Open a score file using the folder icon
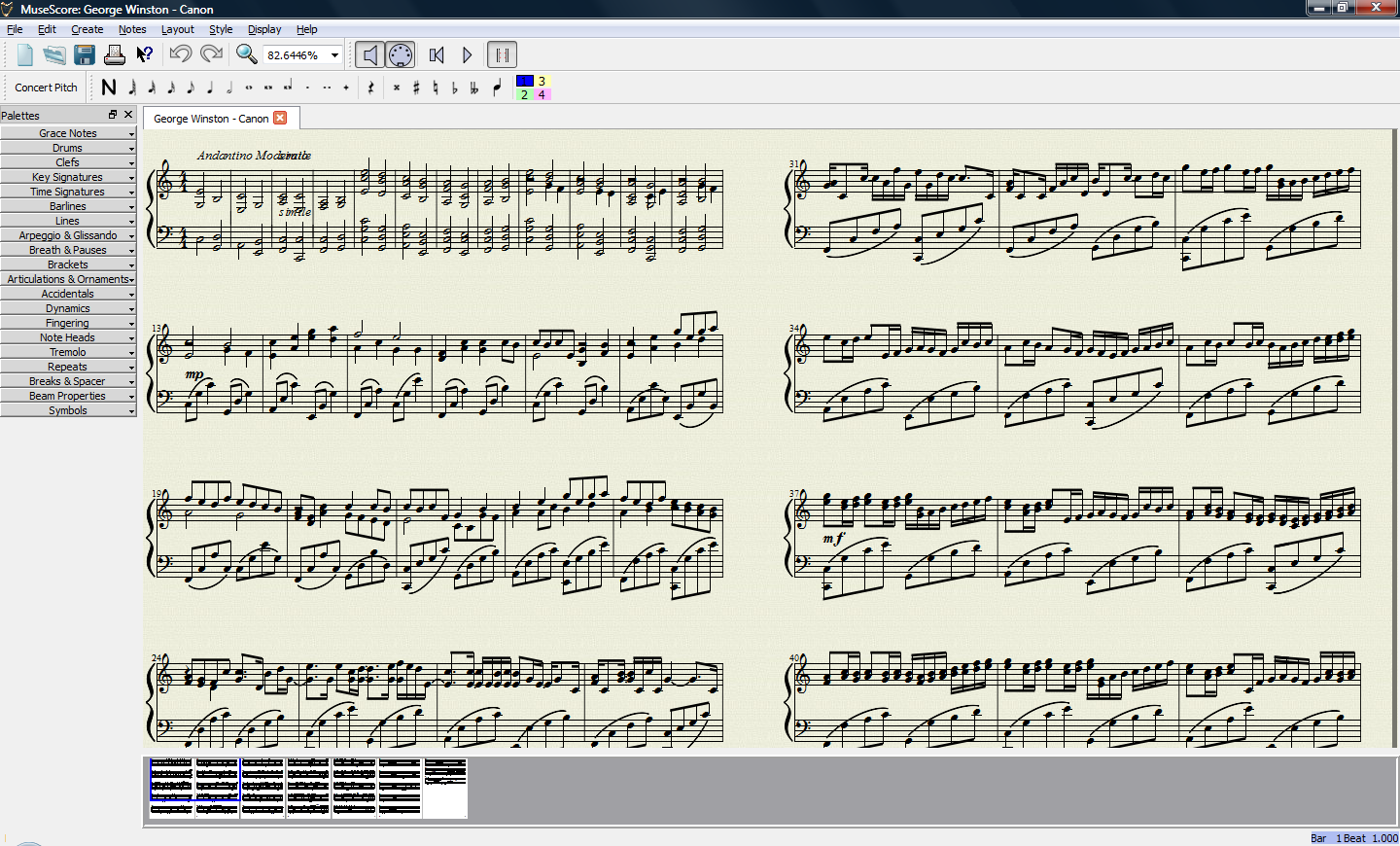The height and width of the screenshot is (846, 1400). coord(54,55)
